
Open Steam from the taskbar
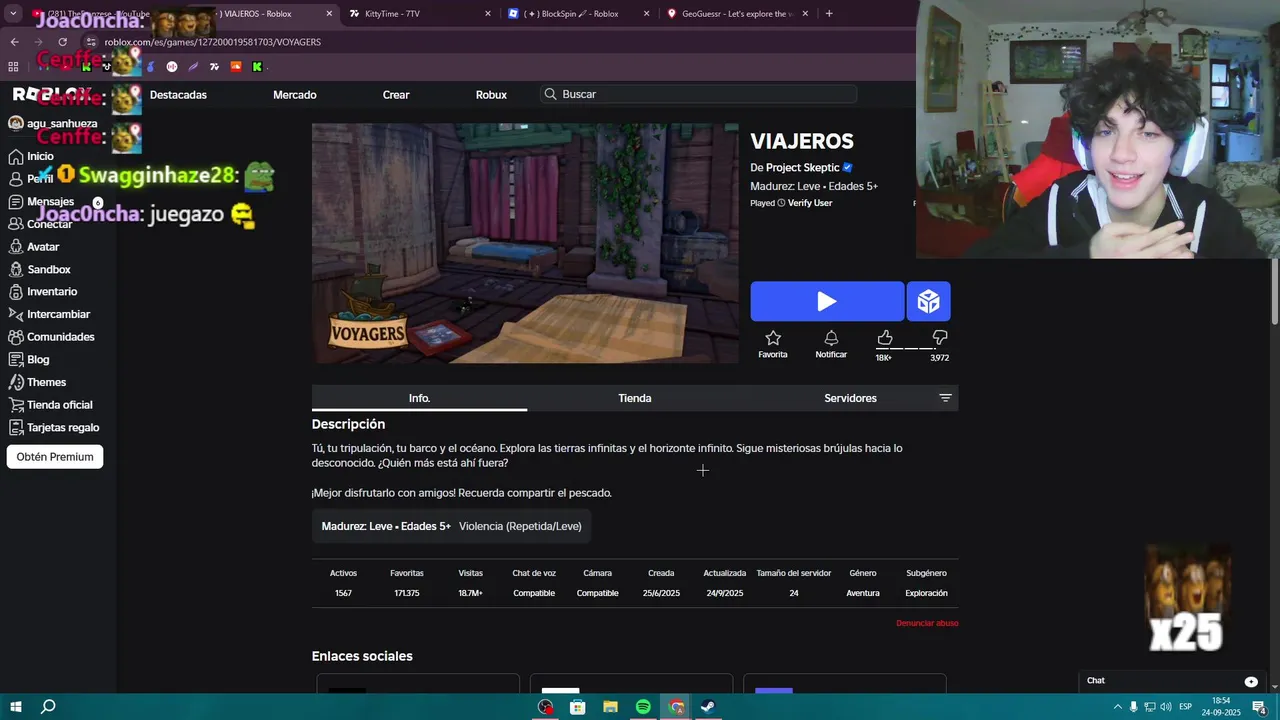coord(707,707)
